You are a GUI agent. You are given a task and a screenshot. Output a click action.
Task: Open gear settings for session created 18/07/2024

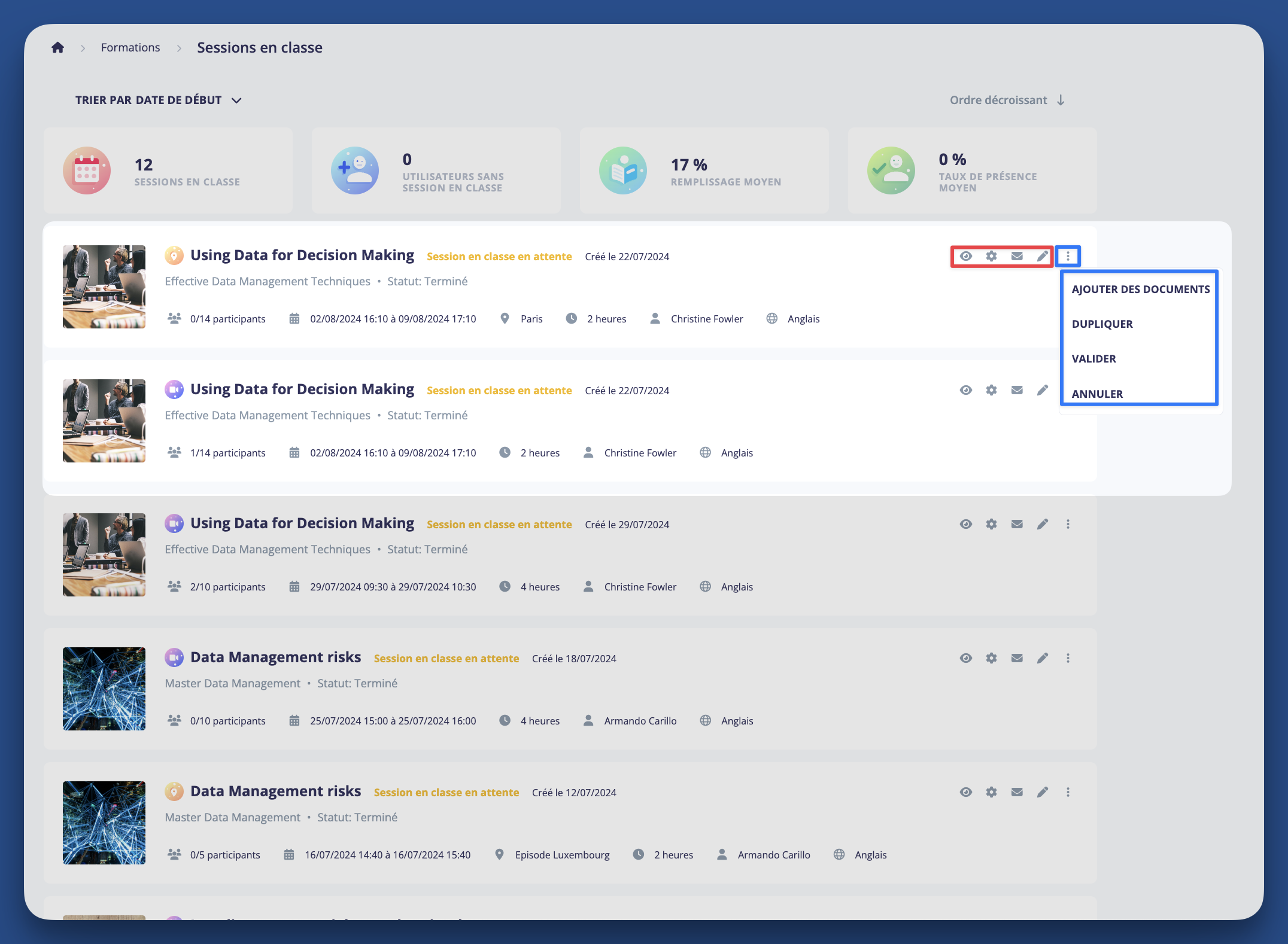[x=991, y=658]
